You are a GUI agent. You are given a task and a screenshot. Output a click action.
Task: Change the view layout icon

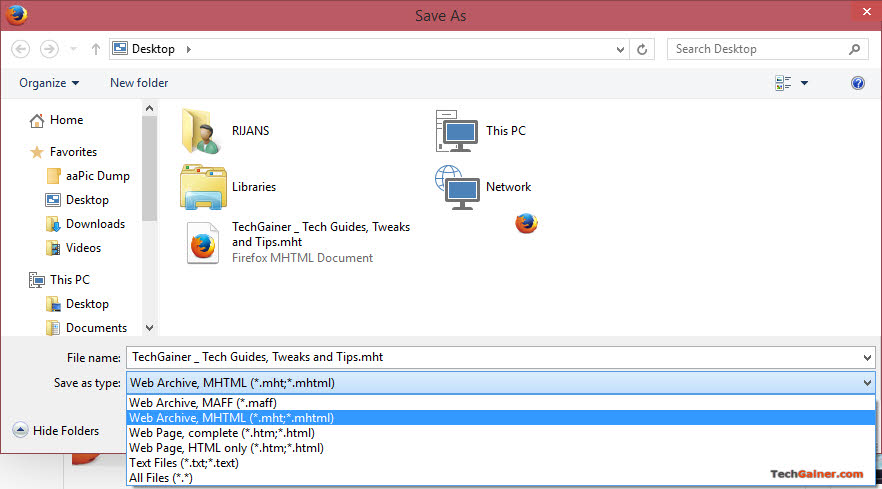pyautogui.click(x=783, y=83)
